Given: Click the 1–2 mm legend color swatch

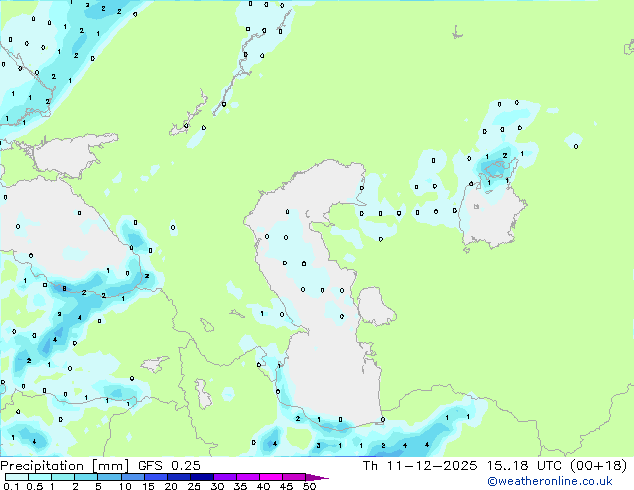Looking at the screenshot, I should [63, 477].
